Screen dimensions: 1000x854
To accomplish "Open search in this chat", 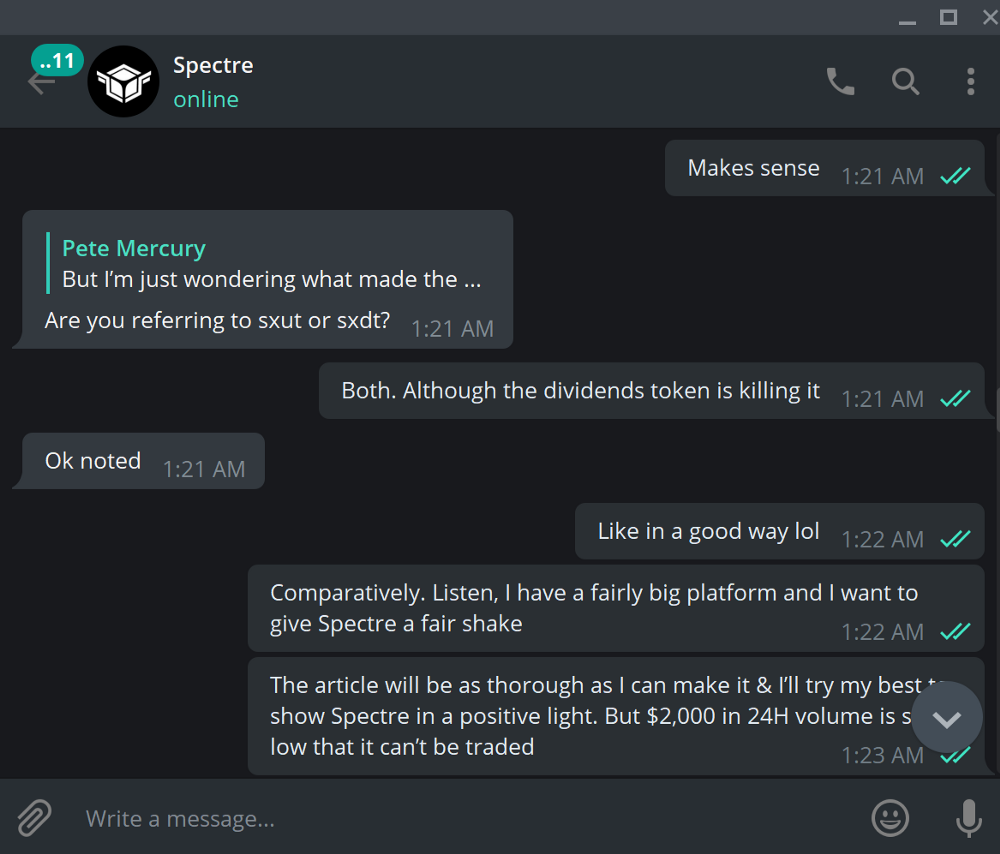I will (x=905, y=82).
